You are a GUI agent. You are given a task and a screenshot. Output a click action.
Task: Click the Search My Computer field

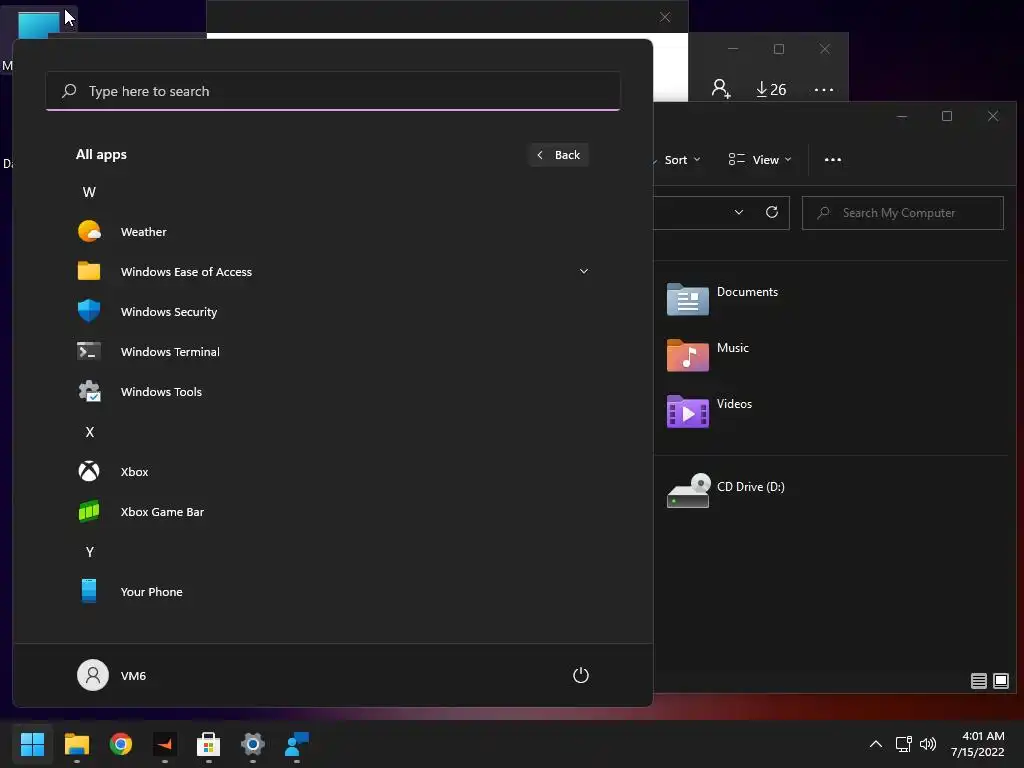(x=903, y=213)
